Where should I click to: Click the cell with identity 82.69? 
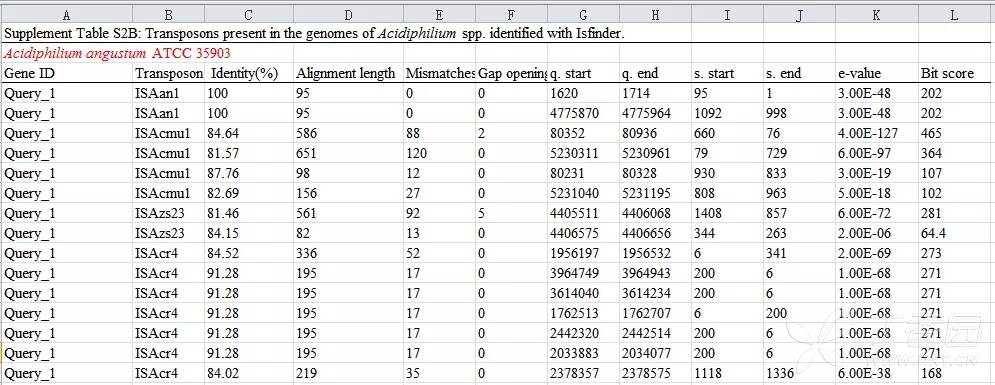click(248, 193)
